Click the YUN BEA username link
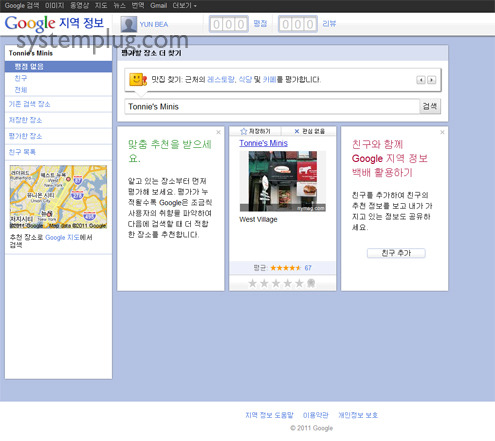 pyautogui.click(x=154, y=24)
